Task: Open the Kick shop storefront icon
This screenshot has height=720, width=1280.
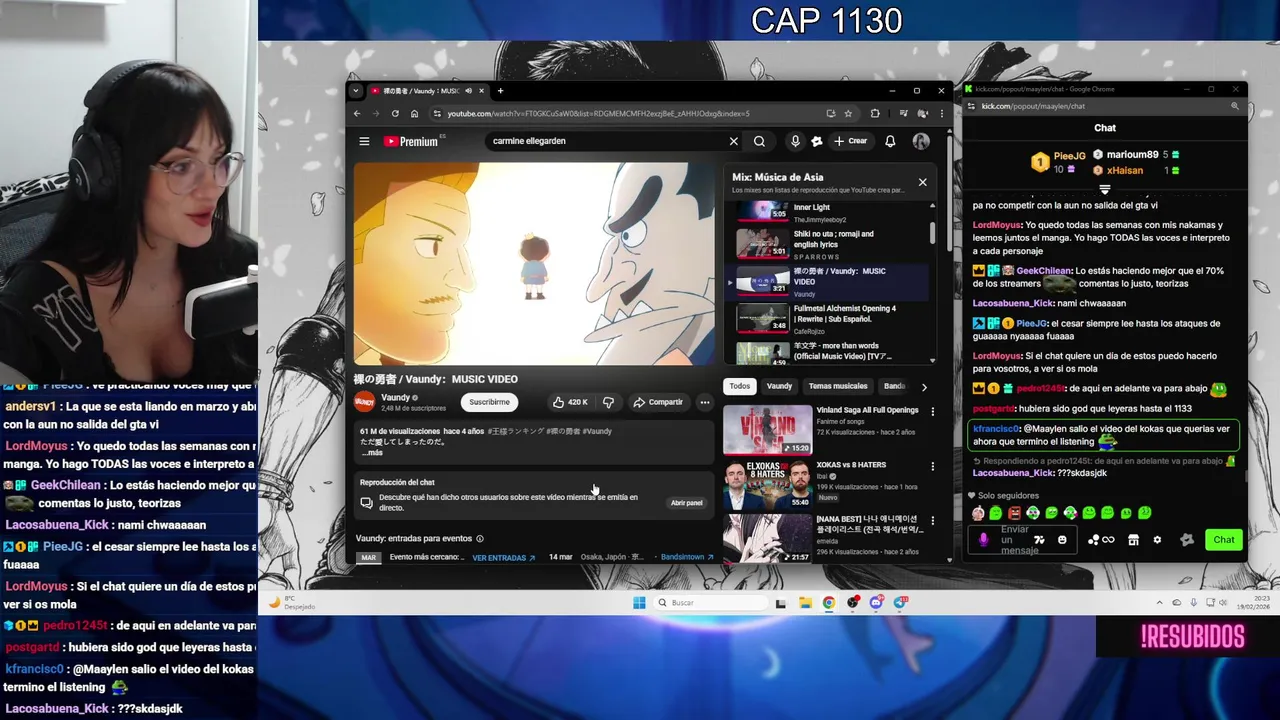Action: [x=1133, y=540]
